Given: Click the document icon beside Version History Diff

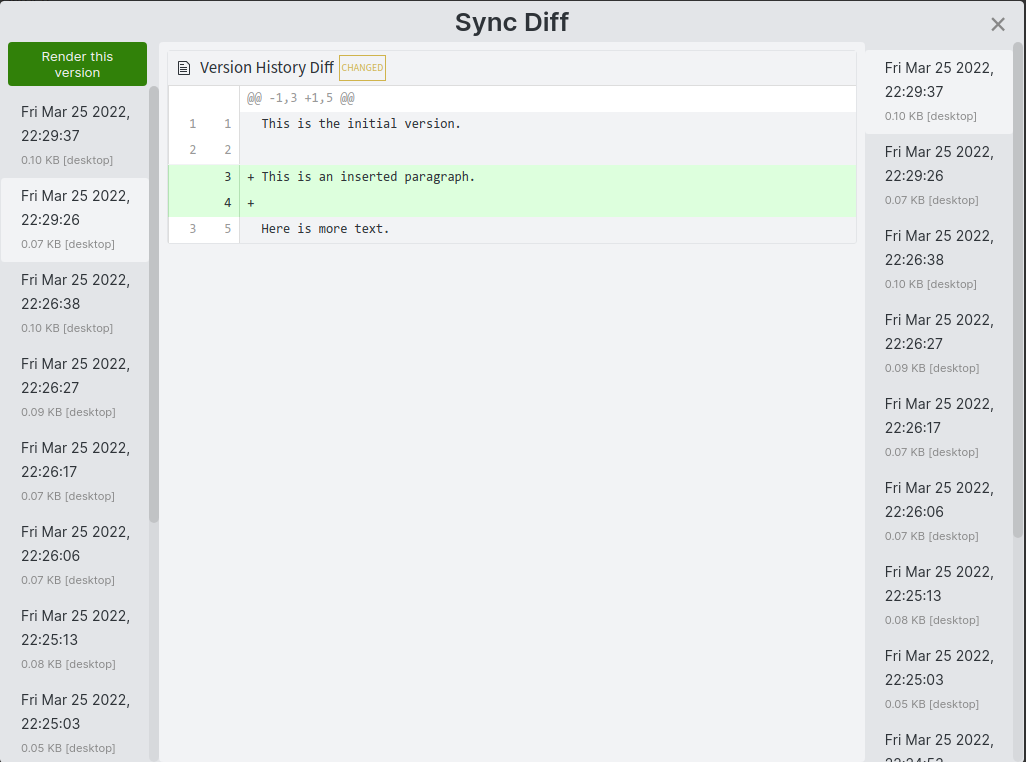Looking at the screenshot, I should pyautogui.click(x=183, y=66).
